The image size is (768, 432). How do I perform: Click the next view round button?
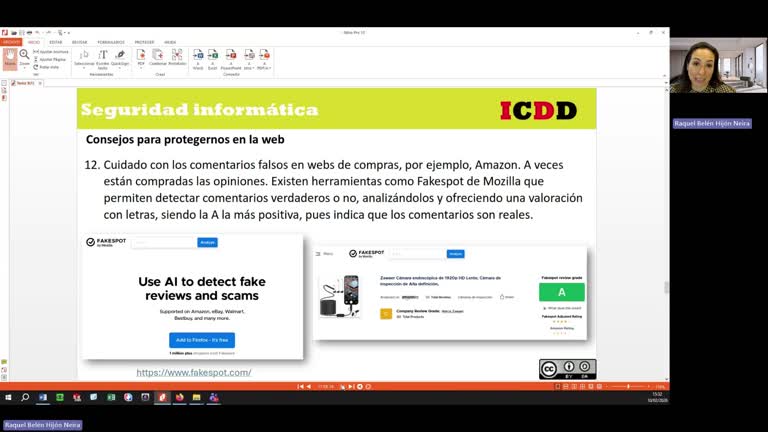tap(368, 386)
